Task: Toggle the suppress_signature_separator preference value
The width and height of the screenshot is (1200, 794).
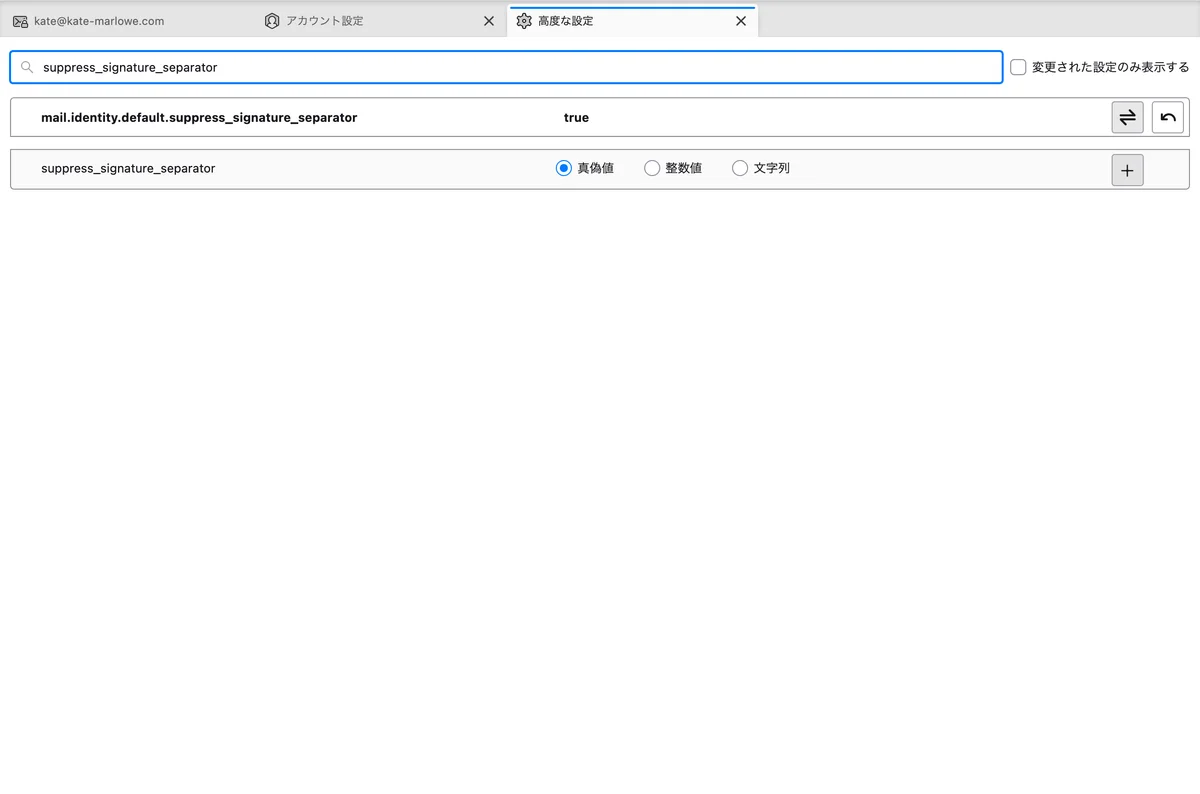Action: click(1127, 117)
